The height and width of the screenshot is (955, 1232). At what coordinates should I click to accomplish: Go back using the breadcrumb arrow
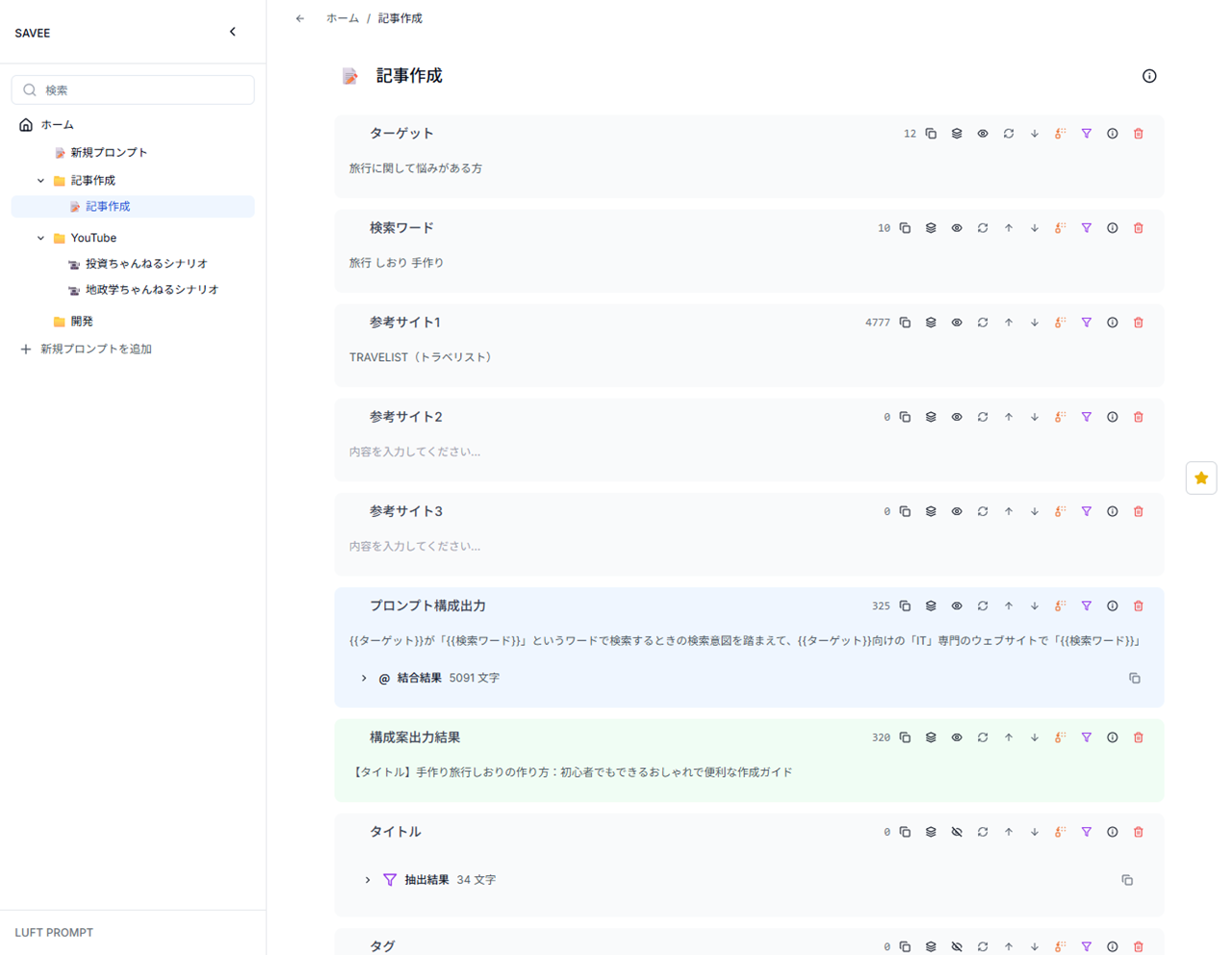click(x=300, y=18)
